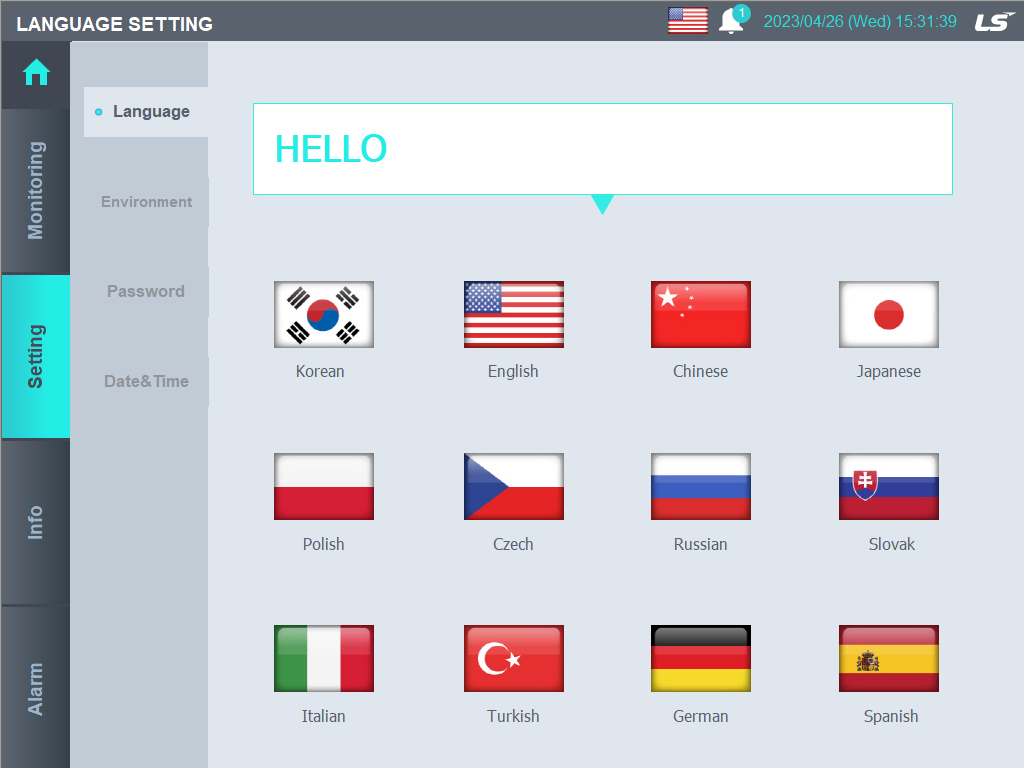Open the Environment submenu item

(x=146, y=202)
